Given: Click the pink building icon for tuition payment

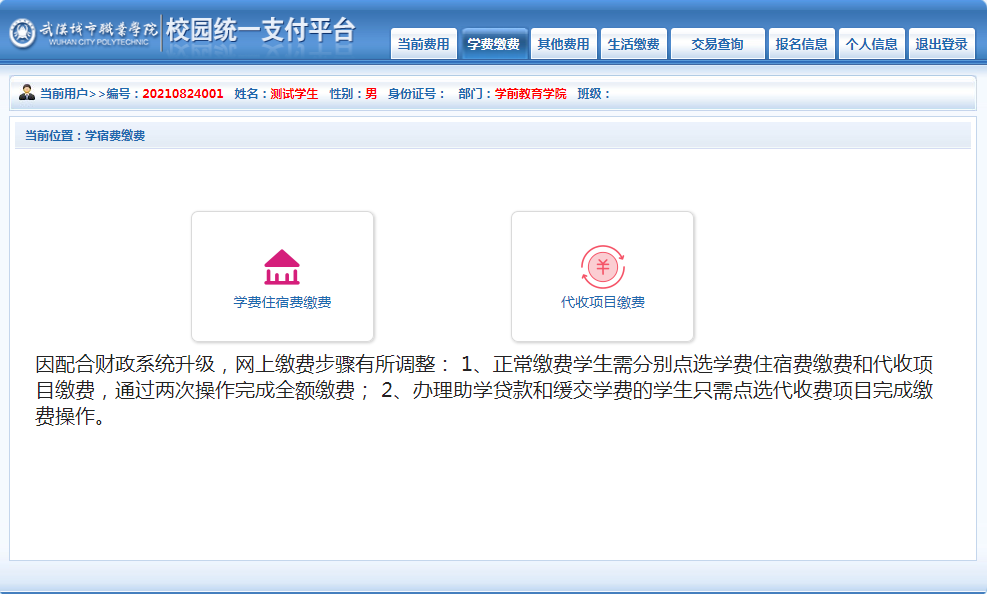Looking at the screenshot, I should [x=282, y=267].
